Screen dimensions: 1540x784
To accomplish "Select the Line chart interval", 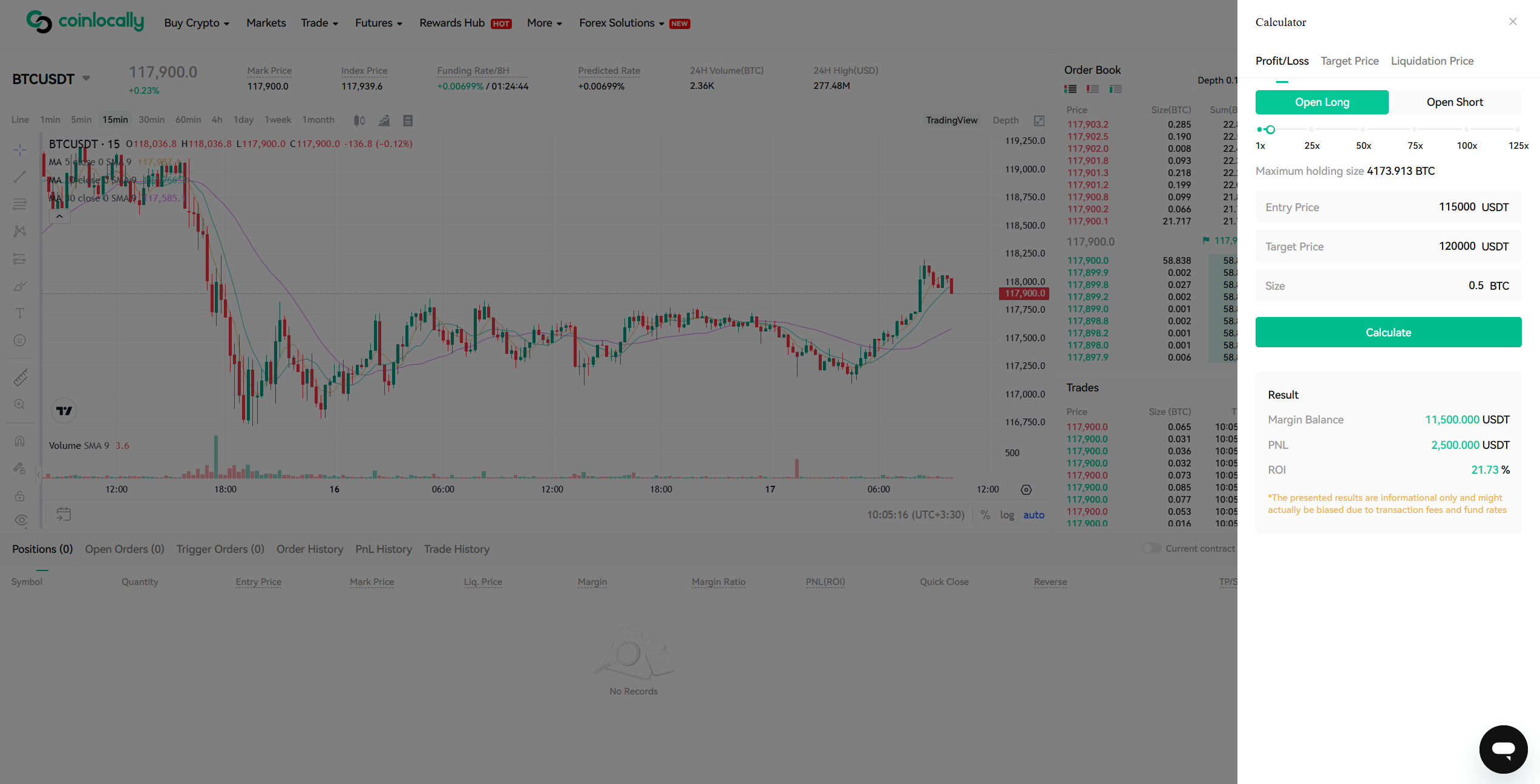I will 20,120.
